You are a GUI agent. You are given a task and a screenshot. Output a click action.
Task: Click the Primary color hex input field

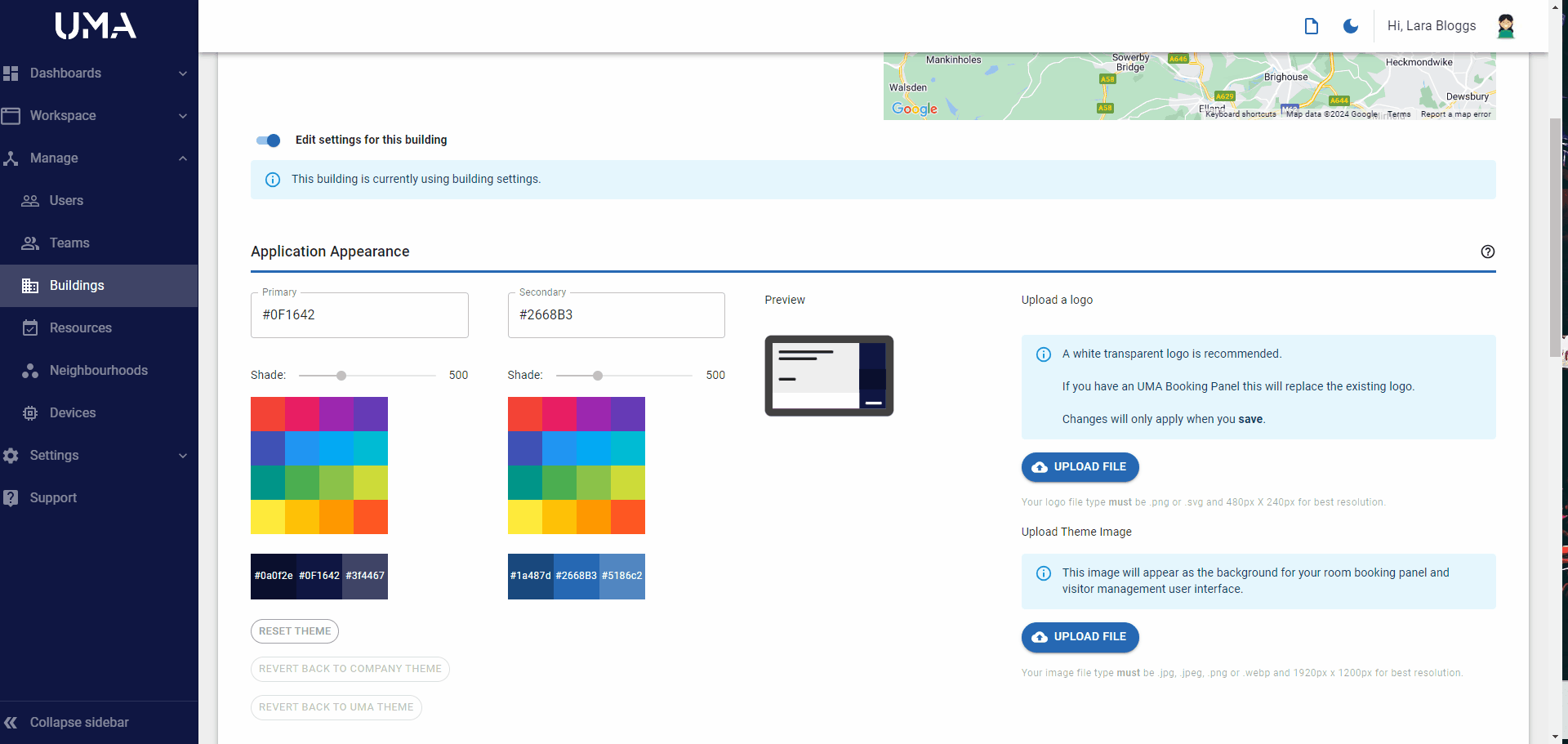(359, 315)
